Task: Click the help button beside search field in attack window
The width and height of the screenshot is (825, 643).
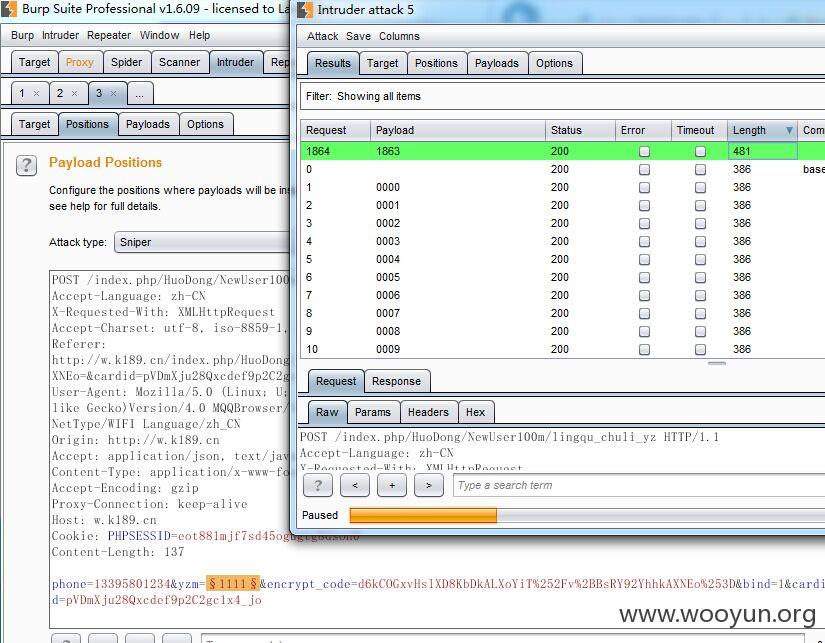Action: (x=318, y=485)
